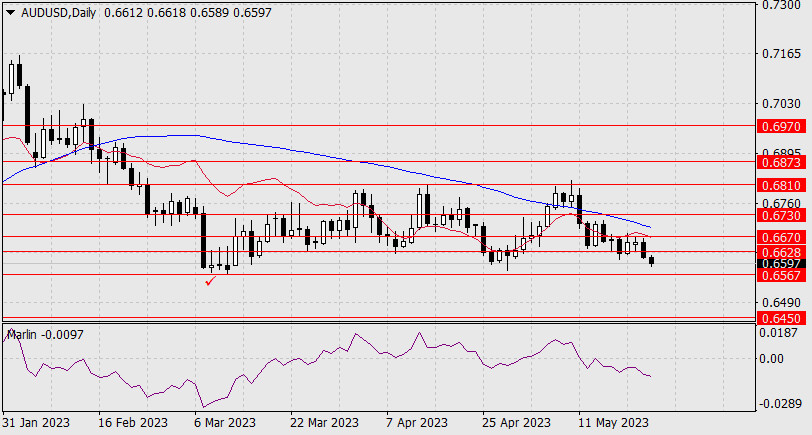Select the -0.0289 oscillator scale value
The width and height of the screenshot is (812, 435).
tap(778, 403)
